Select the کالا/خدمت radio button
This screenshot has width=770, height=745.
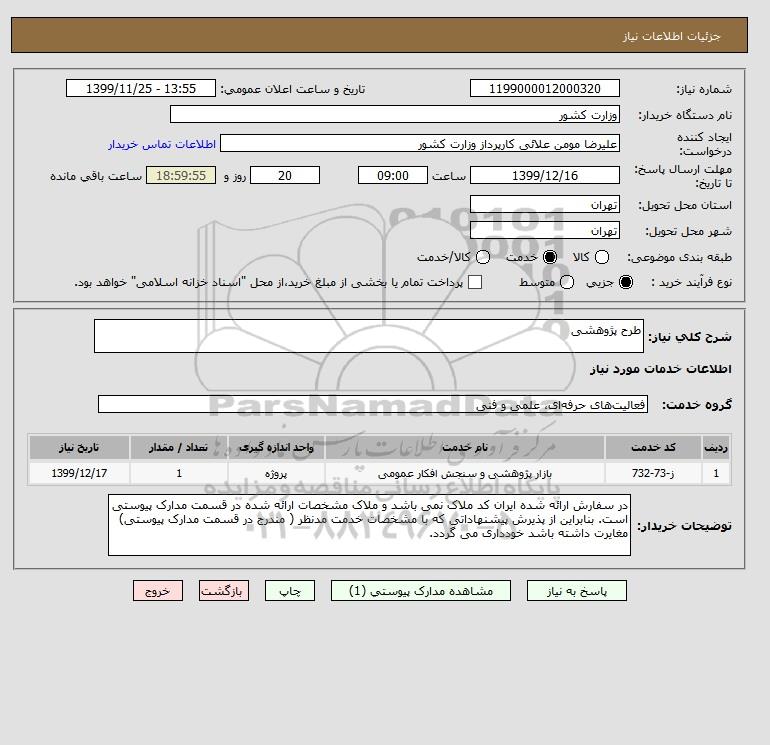483,257
